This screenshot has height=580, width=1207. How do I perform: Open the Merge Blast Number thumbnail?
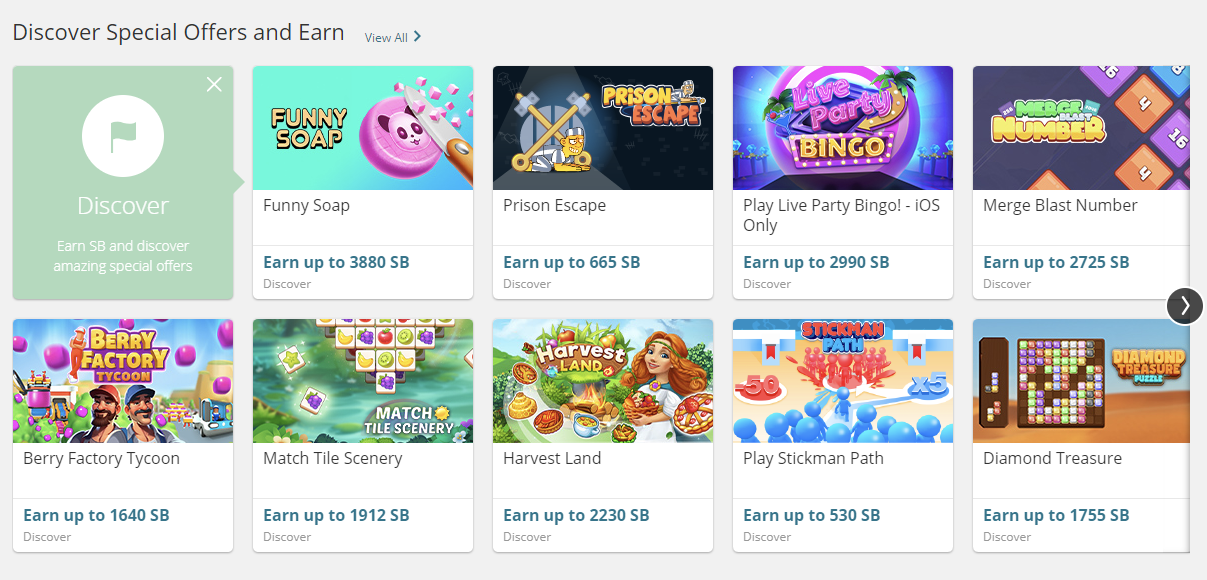click(1080, 128)
